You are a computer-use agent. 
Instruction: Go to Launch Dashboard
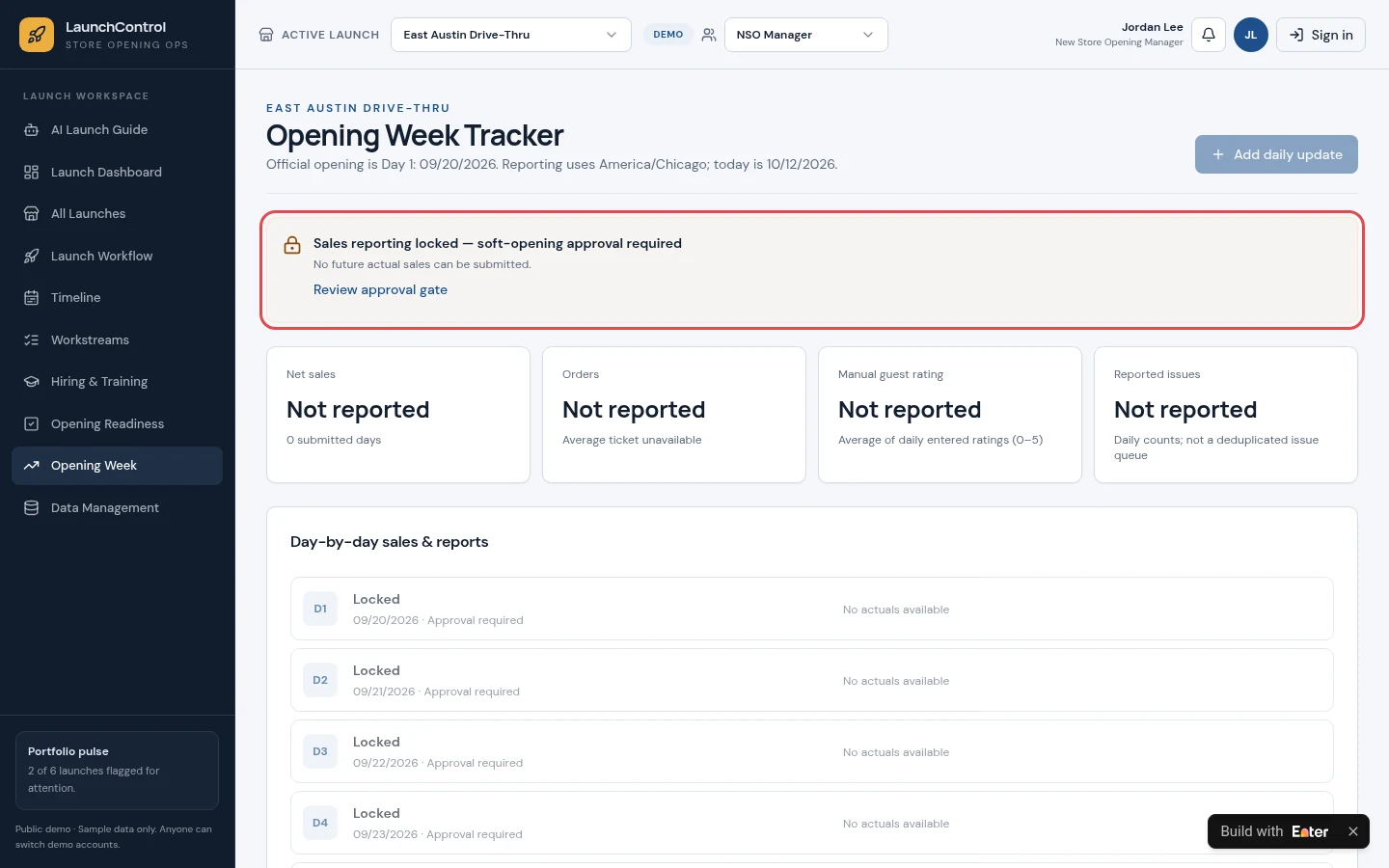point(117,172)
